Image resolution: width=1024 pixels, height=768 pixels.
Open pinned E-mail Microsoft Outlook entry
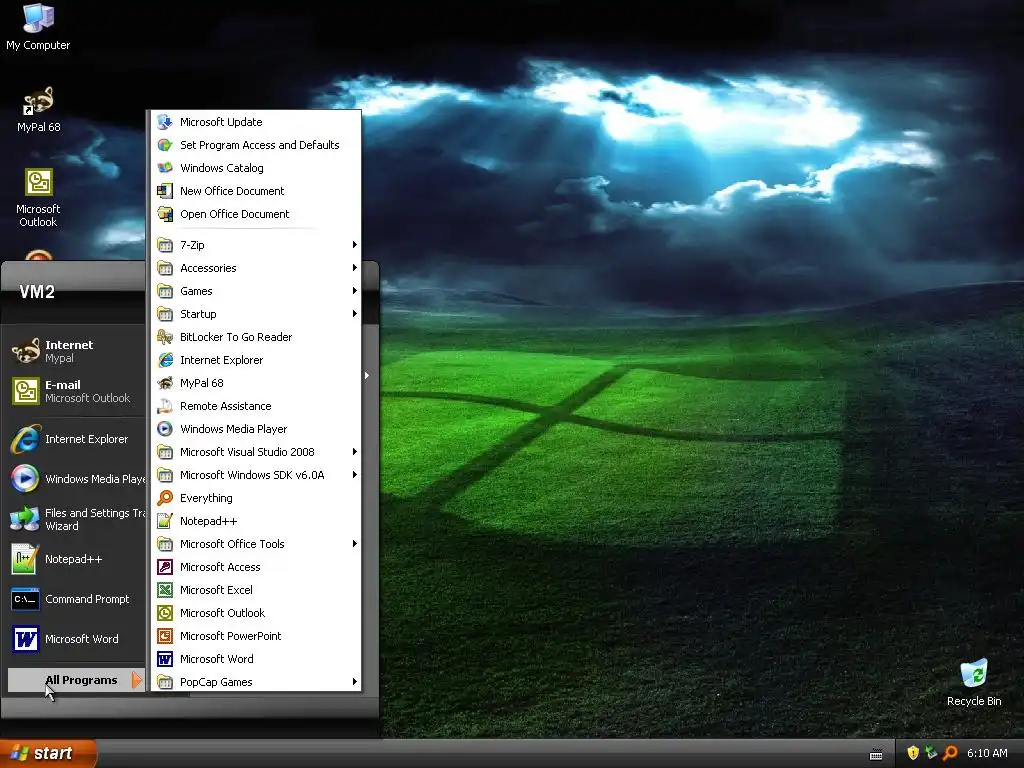pos(75,391)
